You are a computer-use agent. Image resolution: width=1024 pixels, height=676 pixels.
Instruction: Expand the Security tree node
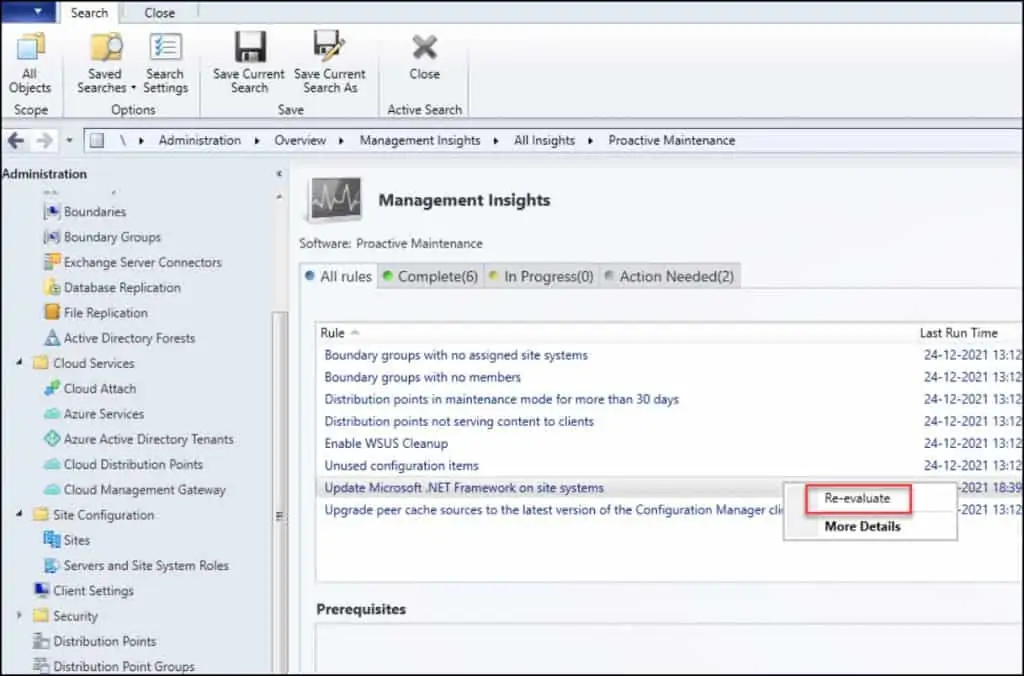20,615
